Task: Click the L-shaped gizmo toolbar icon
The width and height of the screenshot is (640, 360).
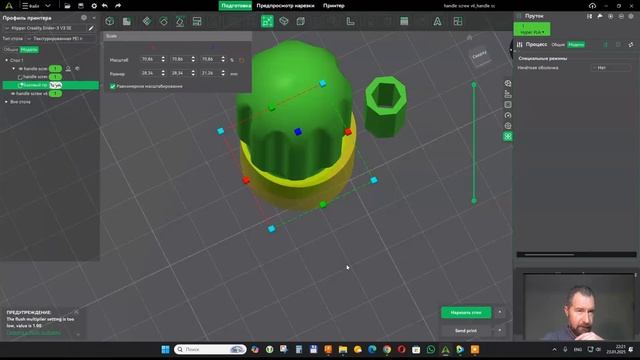Action: (350, 21)
